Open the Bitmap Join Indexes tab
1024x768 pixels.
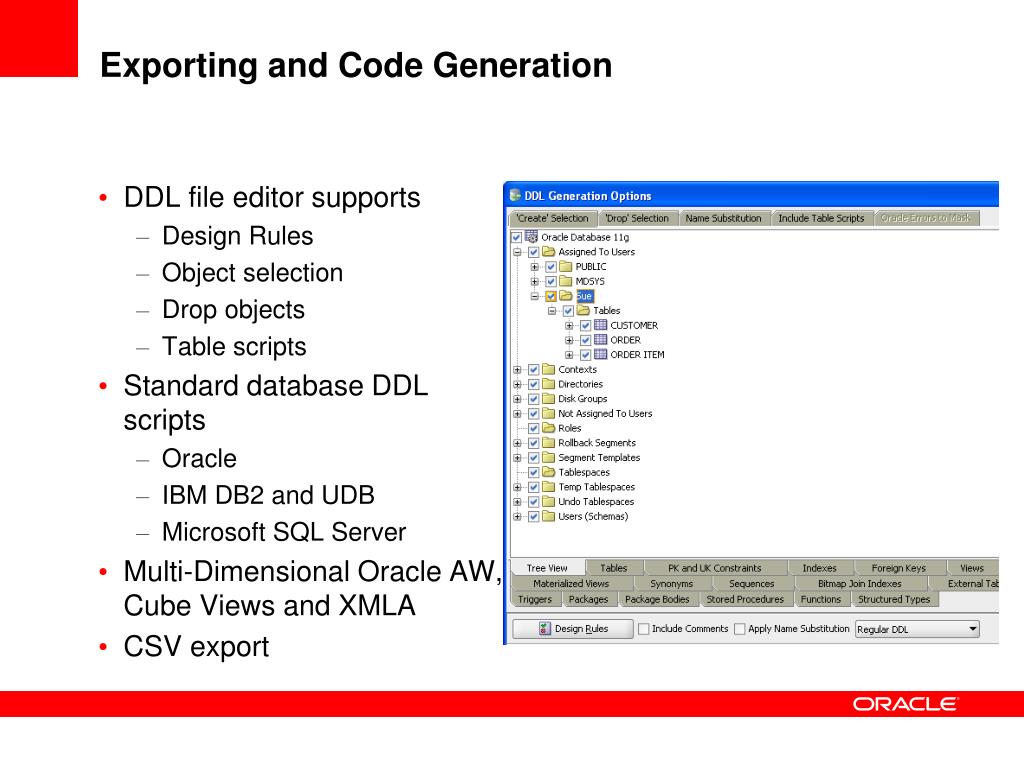point(859,583)
